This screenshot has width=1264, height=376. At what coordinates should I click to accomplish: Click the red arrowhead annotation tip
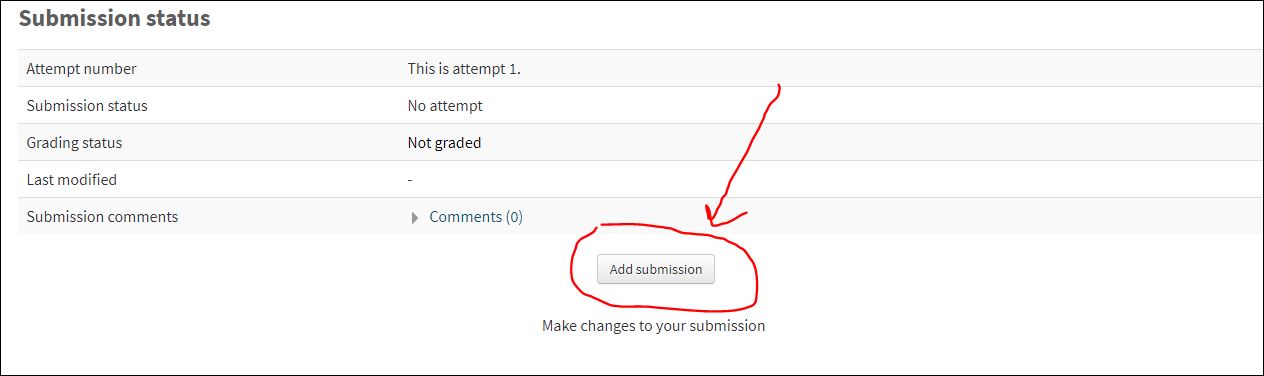click(x=713, y=224)
